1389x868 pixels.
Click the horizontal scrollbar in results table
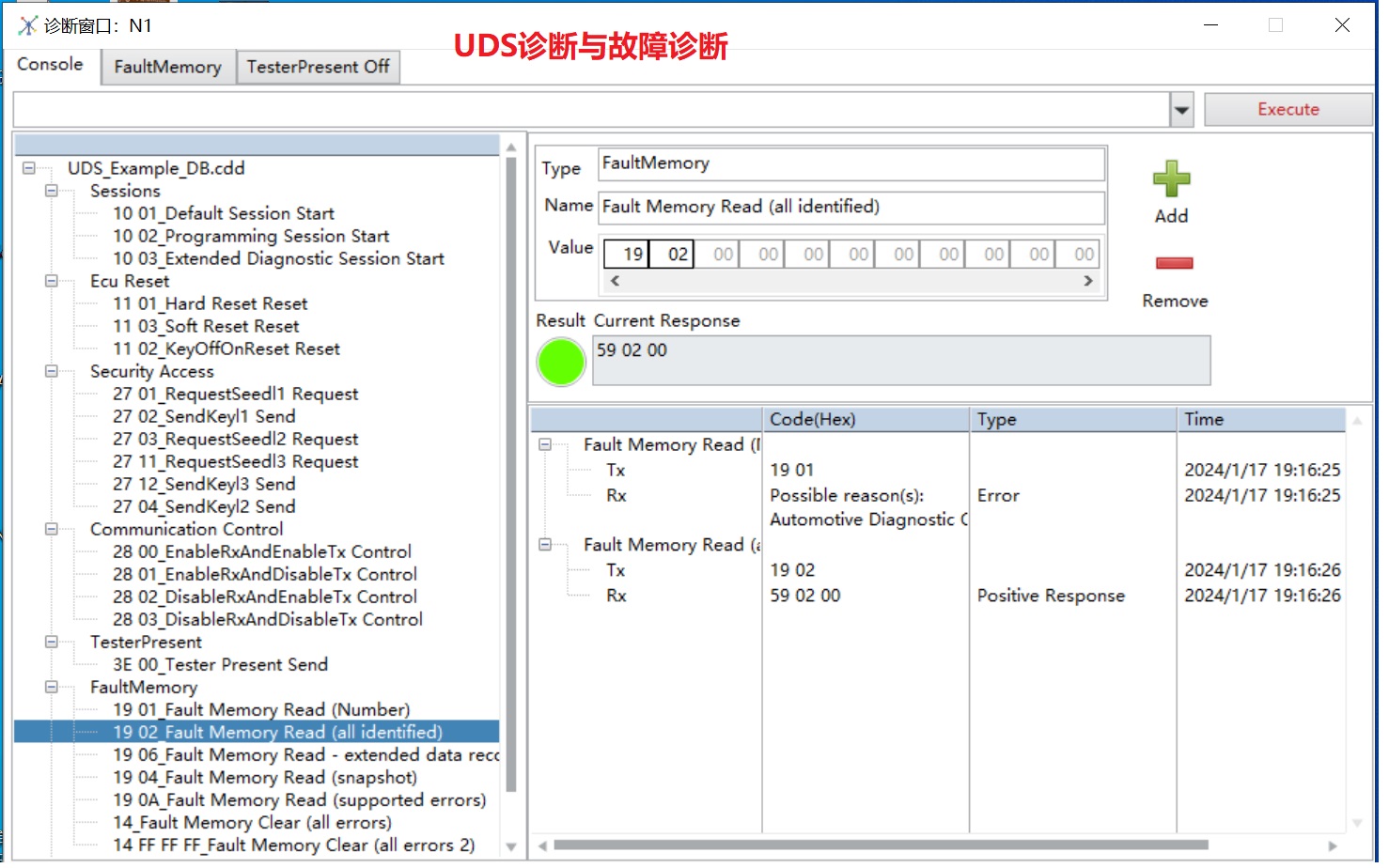pyautogui.click(x=880, y=845)
